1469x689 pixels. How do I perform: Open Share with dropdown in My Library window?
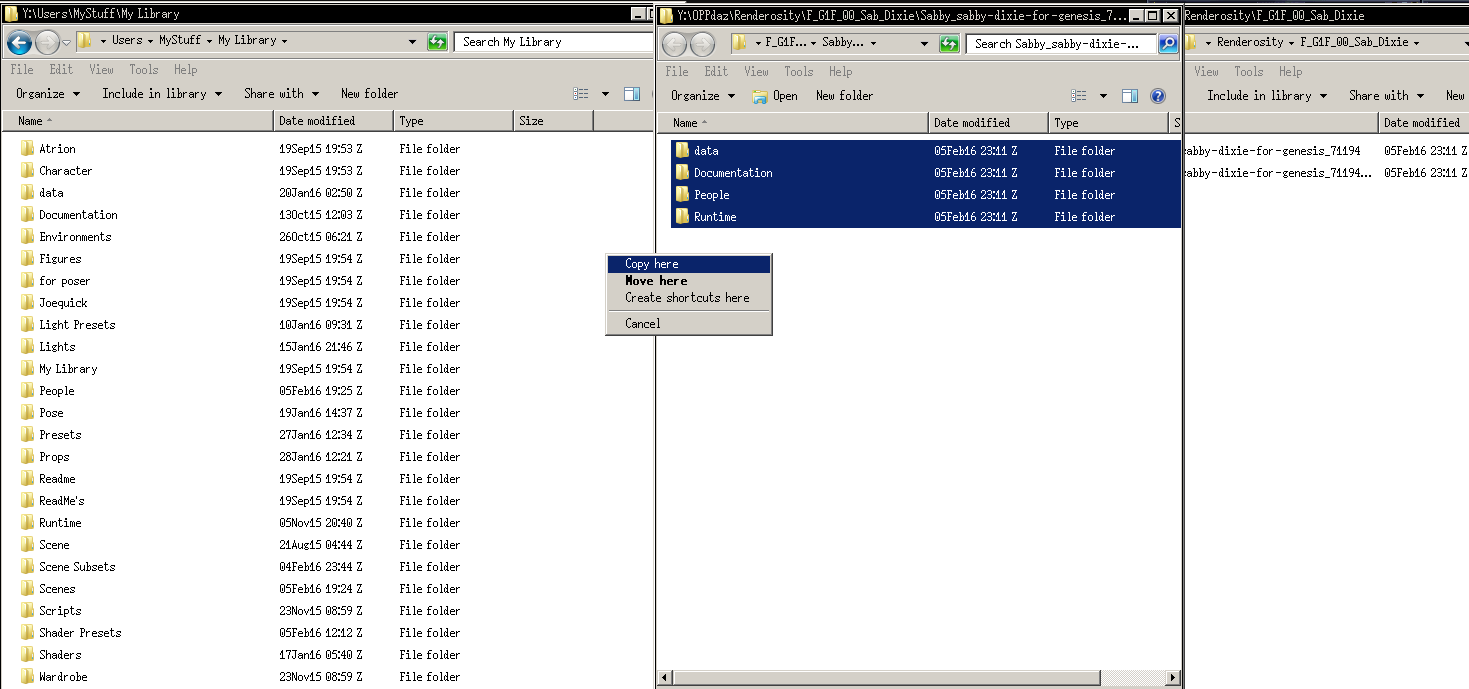click(281, 94)
